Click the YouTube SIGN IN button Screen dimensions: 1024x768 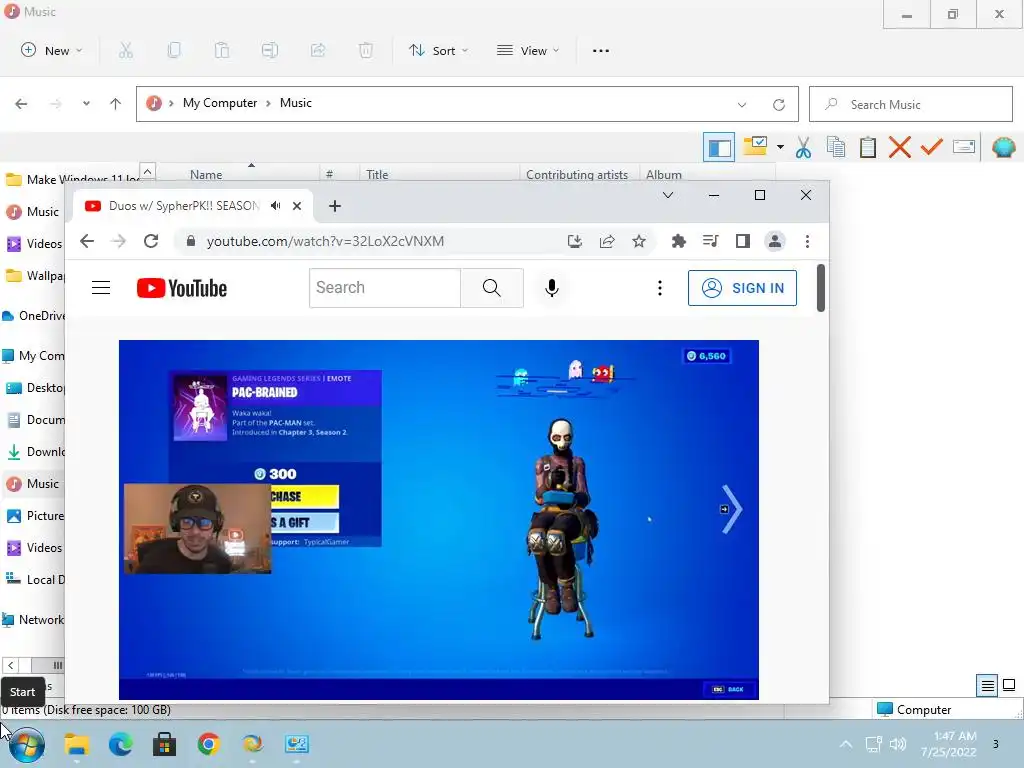click(x=742, y=288)
